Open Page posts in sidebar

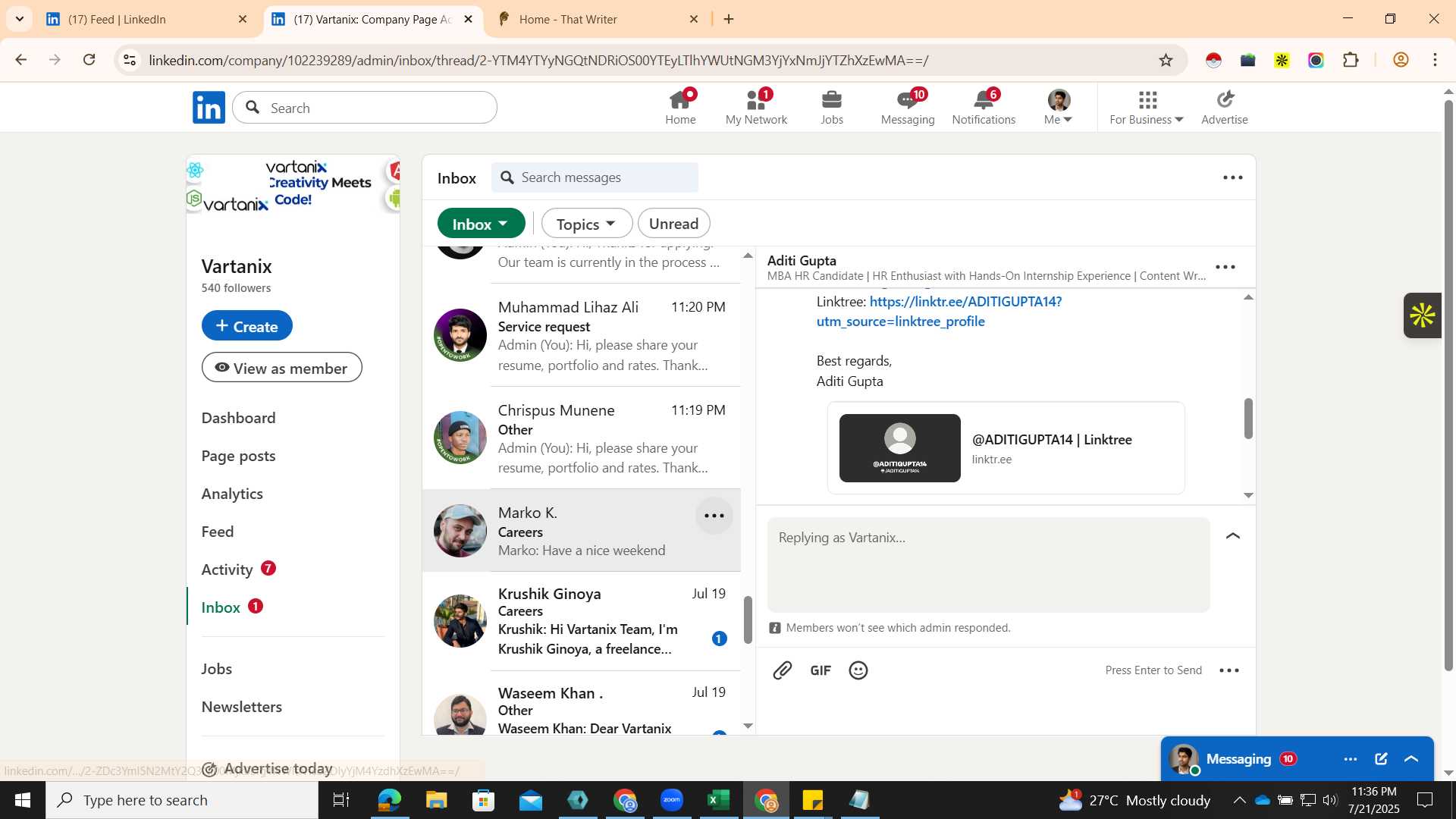point(238,456)
